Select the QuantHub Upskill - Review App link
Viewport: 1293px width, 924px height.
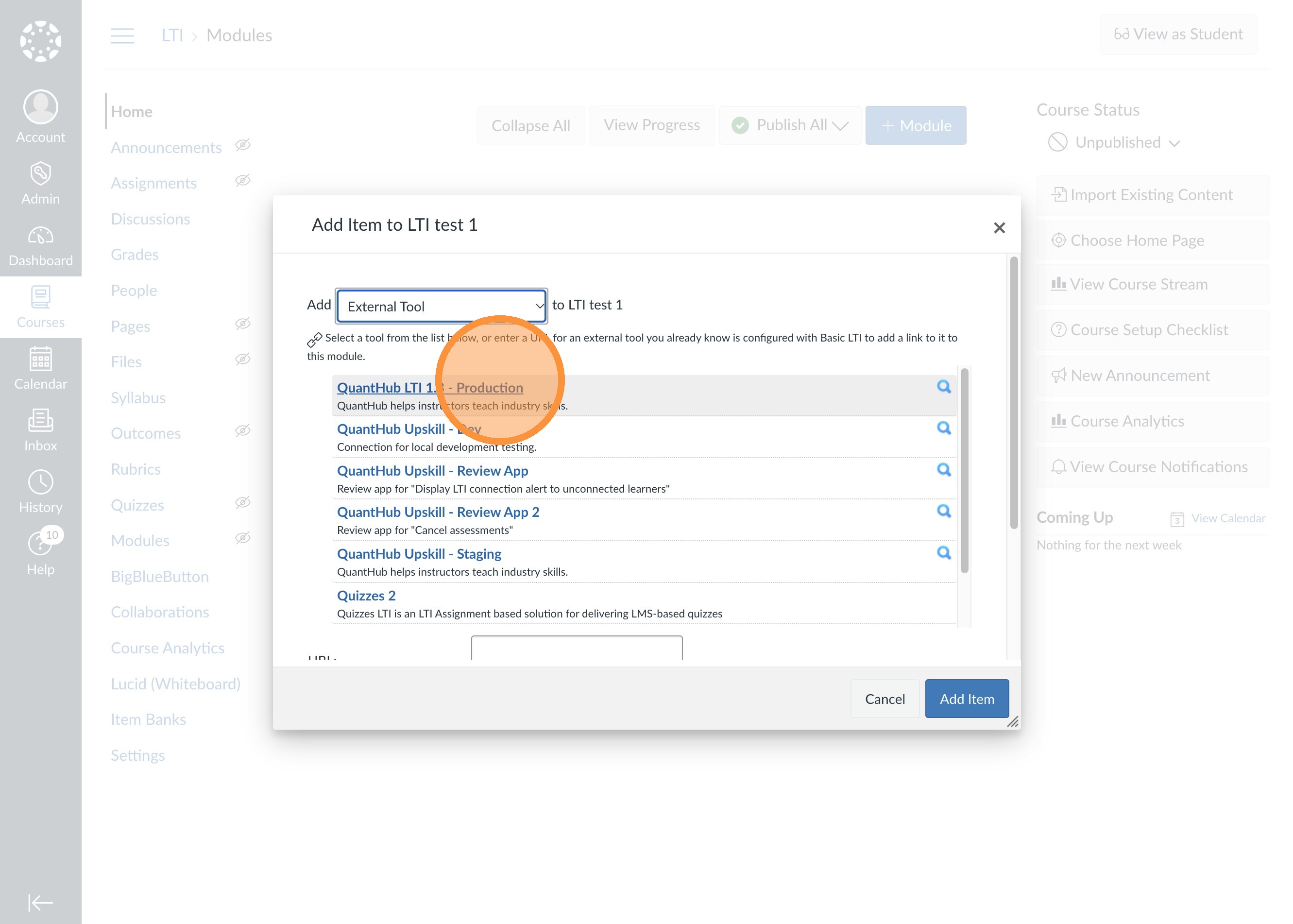tap(432, 471)
